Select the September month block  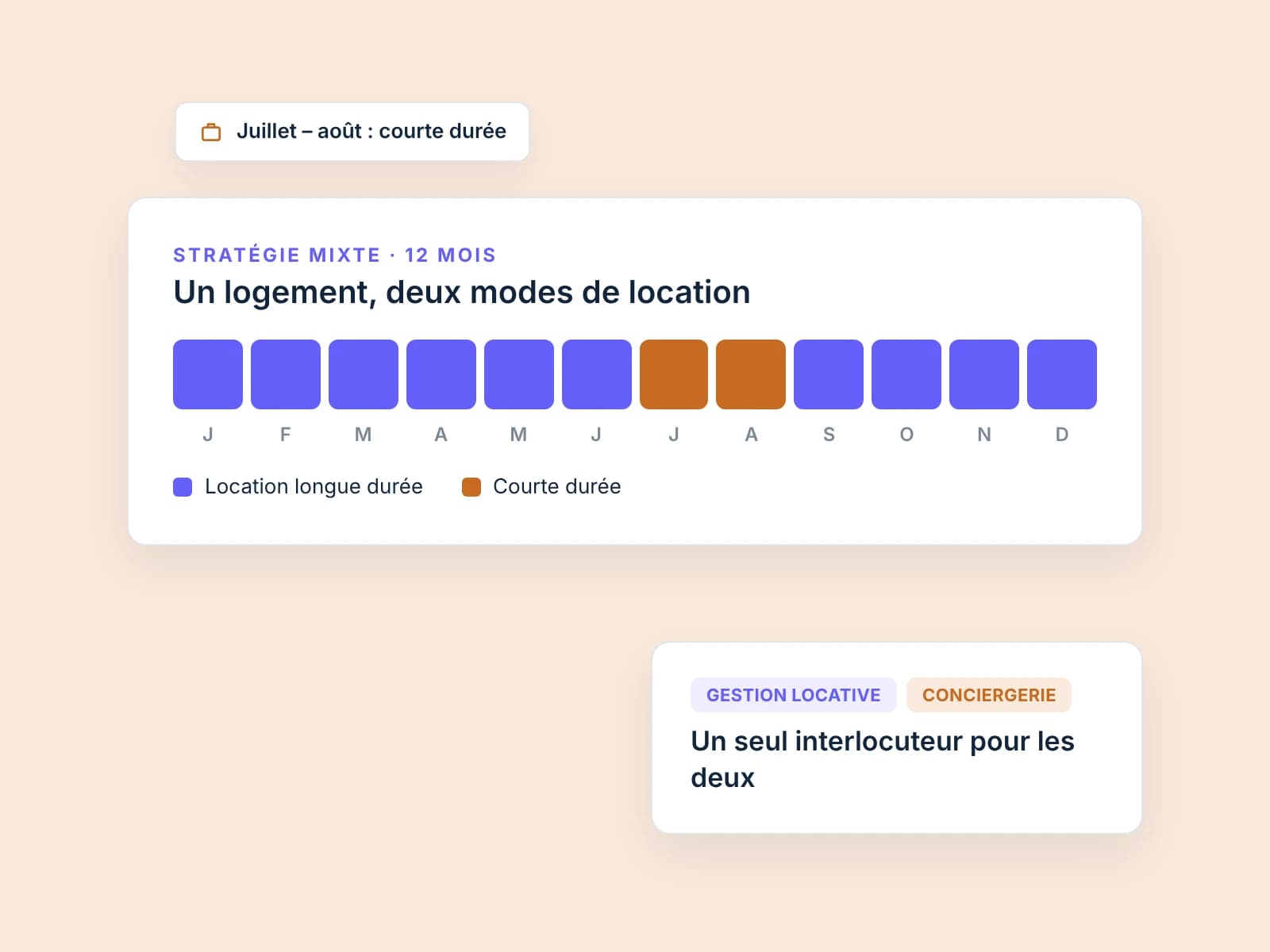(829, 374)
